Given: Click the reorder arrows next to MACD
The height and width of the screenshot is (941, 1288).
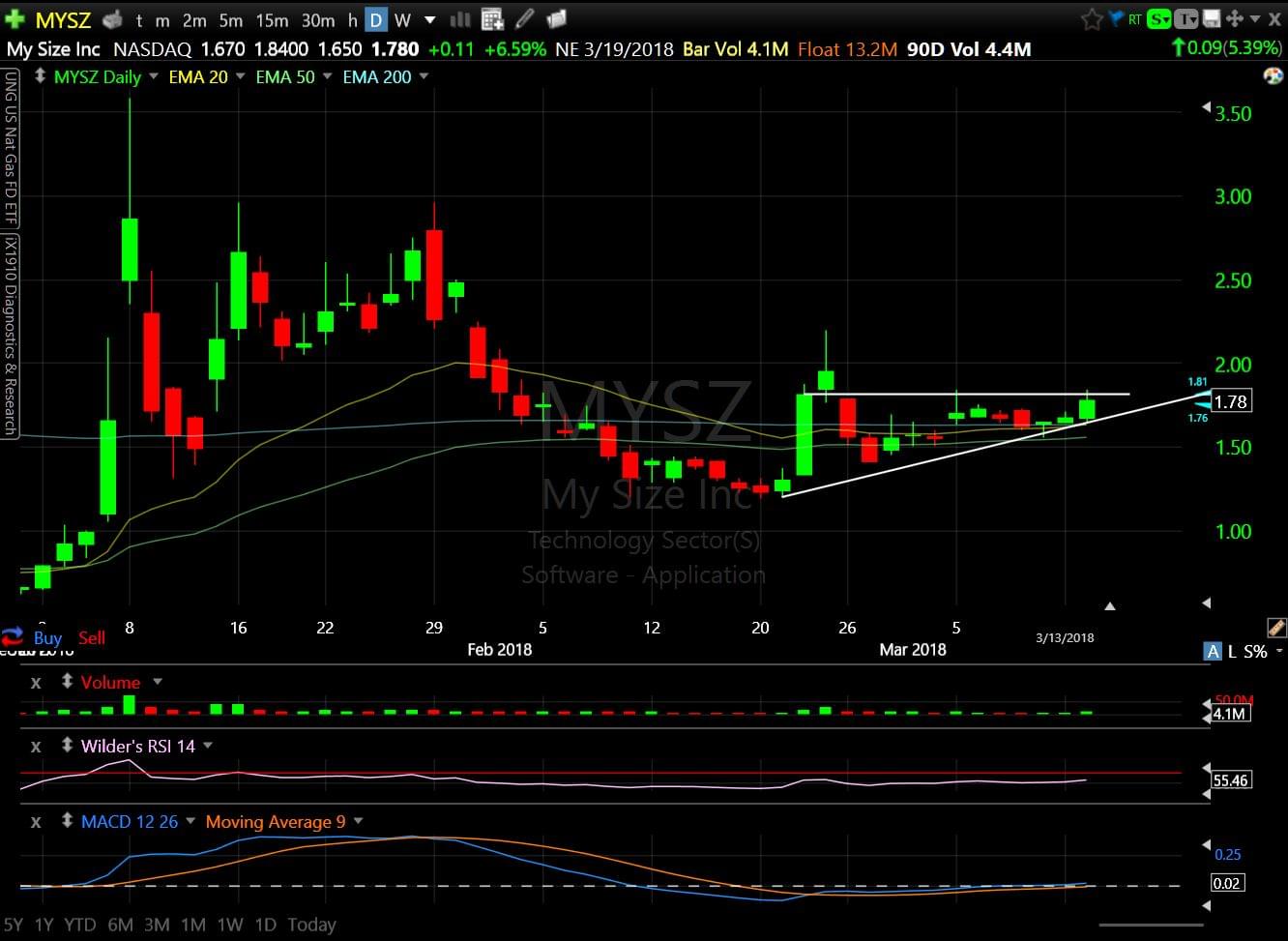Looking at the screenshot, I should click(x=67, y=821).
